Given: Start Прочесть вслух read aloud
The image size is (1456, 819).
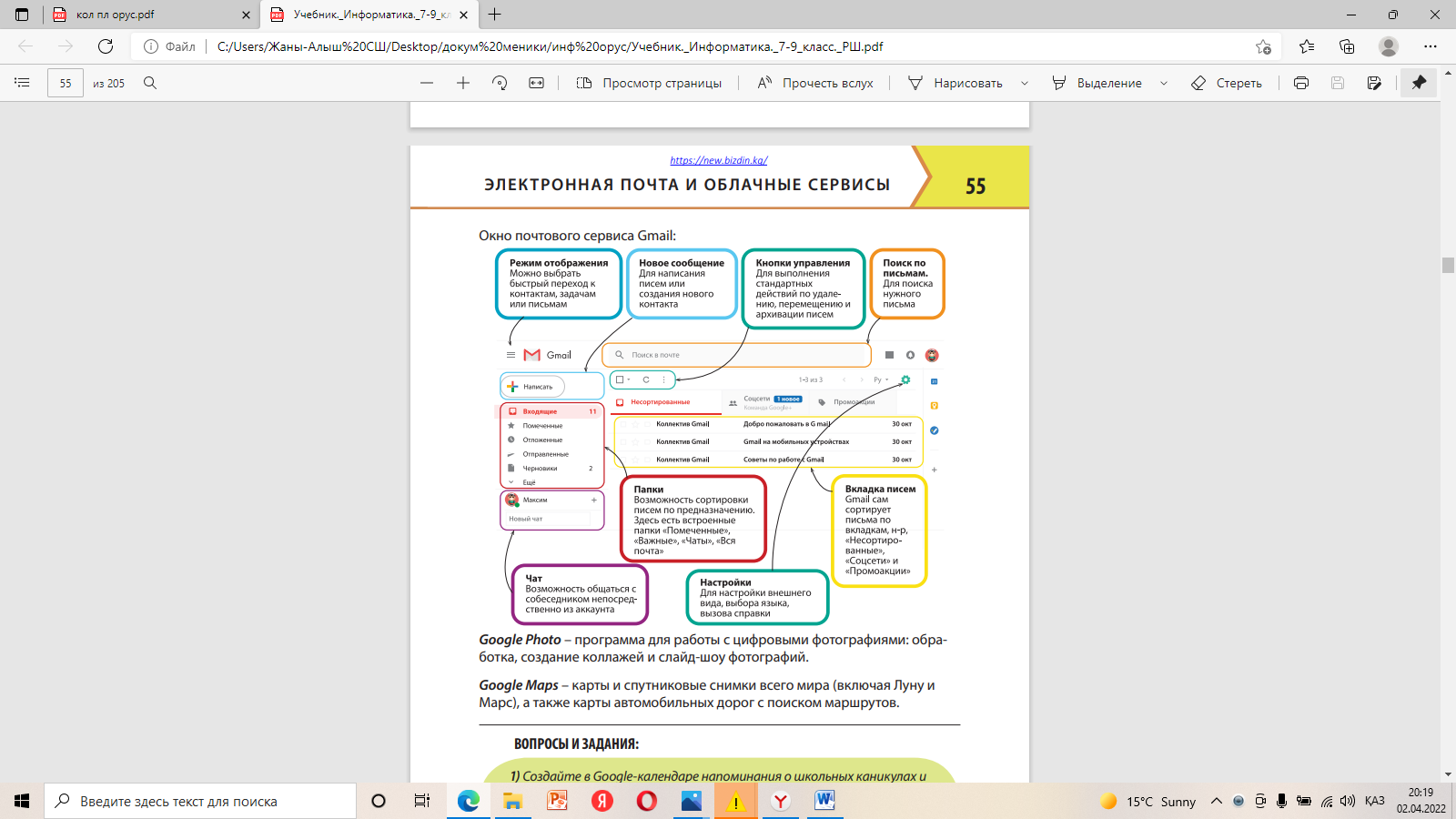Looking at the screenshot, I should coord(815,83).
